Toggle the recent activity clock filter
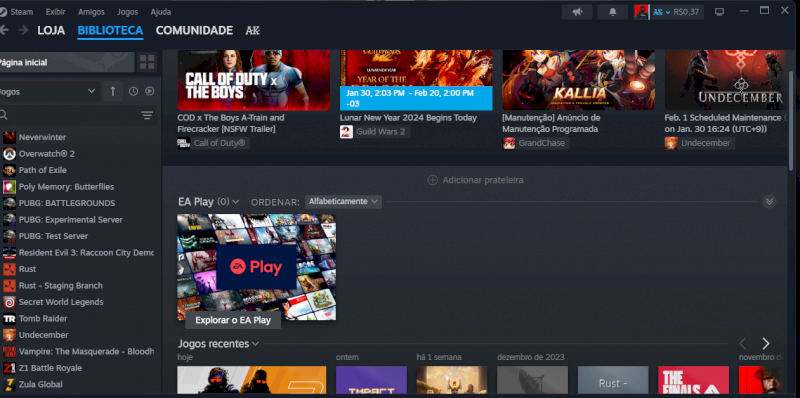The height and width of the screenshot is (398, 800). (133, 91)
